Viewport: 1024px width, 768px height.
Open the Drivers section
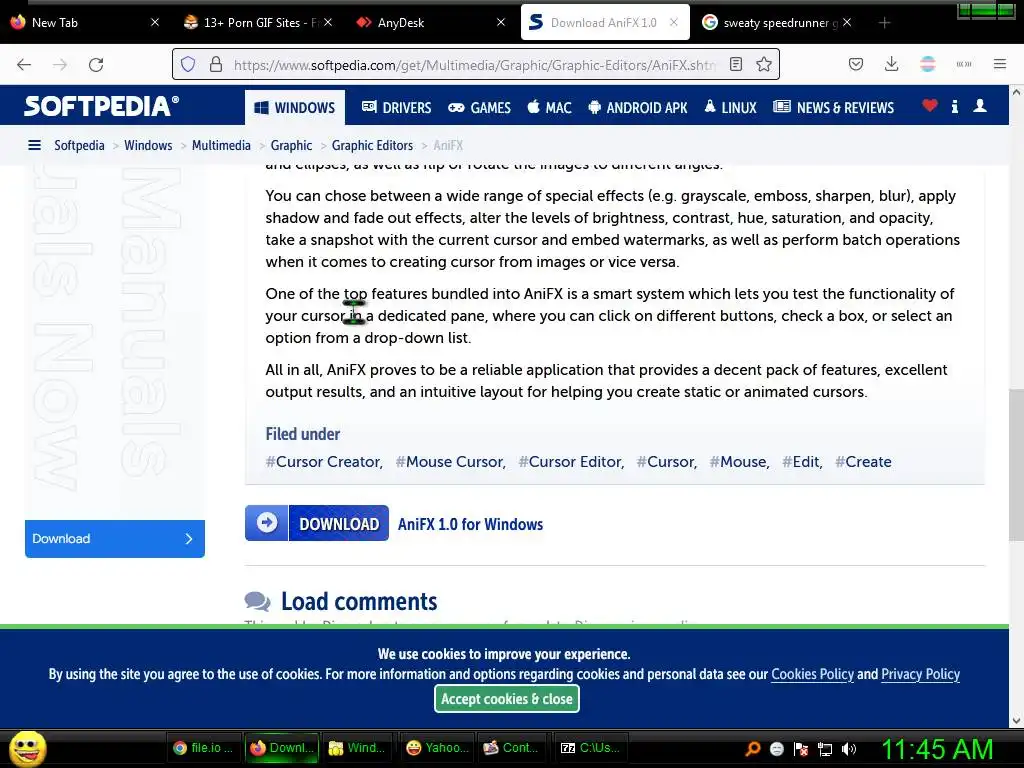(x=396, y=107)
